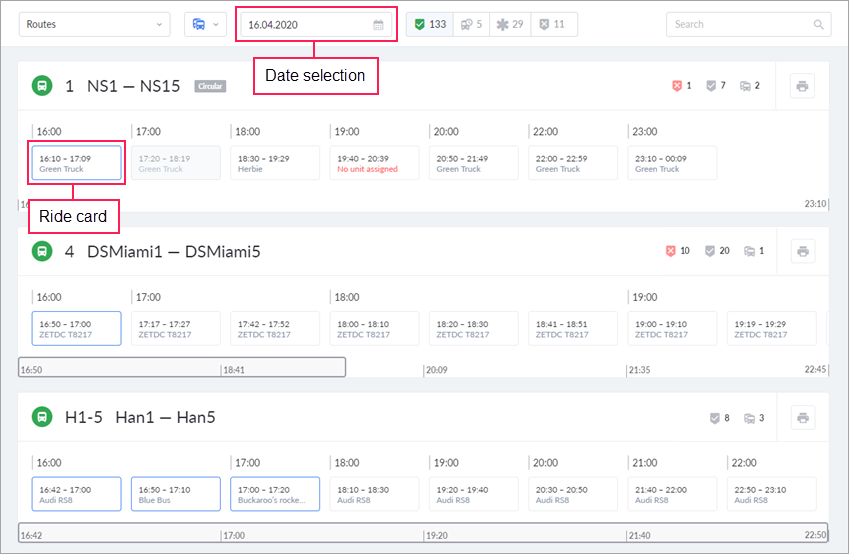Print the DSMiami1 — DSMiami5 route schedule
Screen dimensions: 849x554
click(x=802, y=251)
